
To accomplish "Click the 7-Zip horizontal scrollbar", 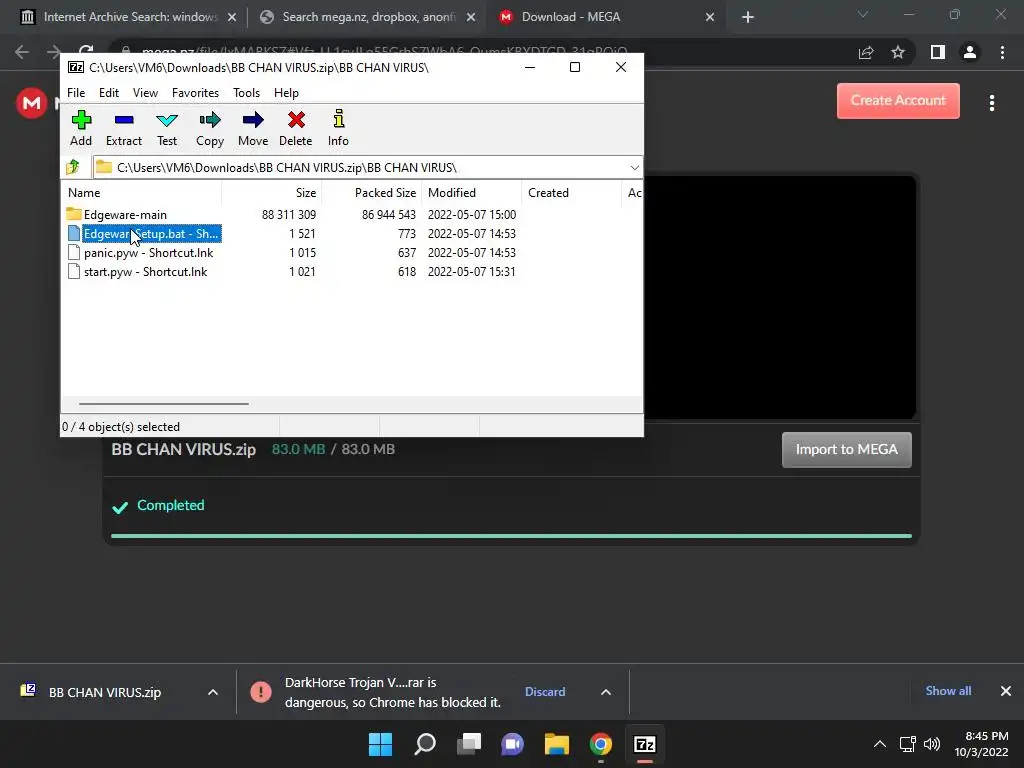I will (x=164, y=404).
